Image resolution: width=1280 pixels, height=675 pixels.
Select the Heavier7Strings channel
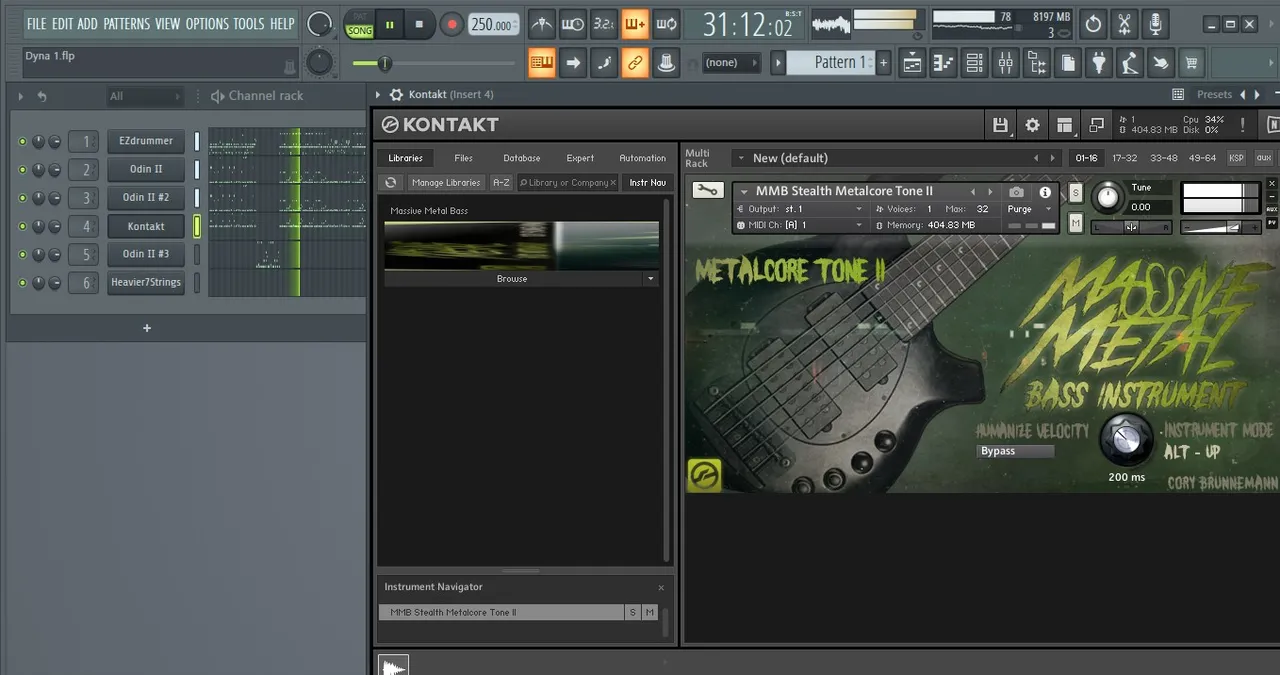click(146, 282)
